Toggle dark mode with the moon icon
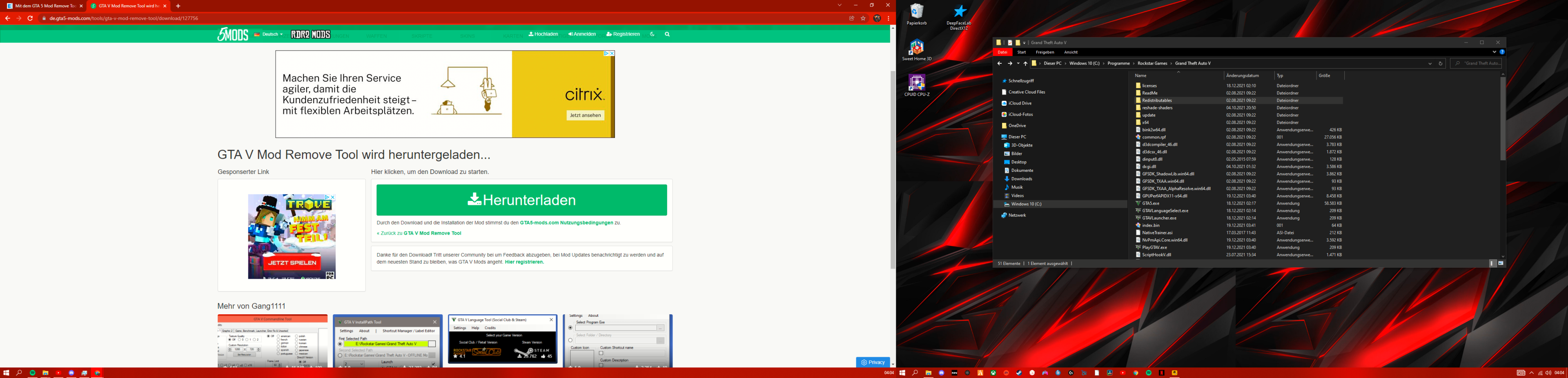Image resolution: width=1568 pixels, height=378 pixels. coord(652,35)
